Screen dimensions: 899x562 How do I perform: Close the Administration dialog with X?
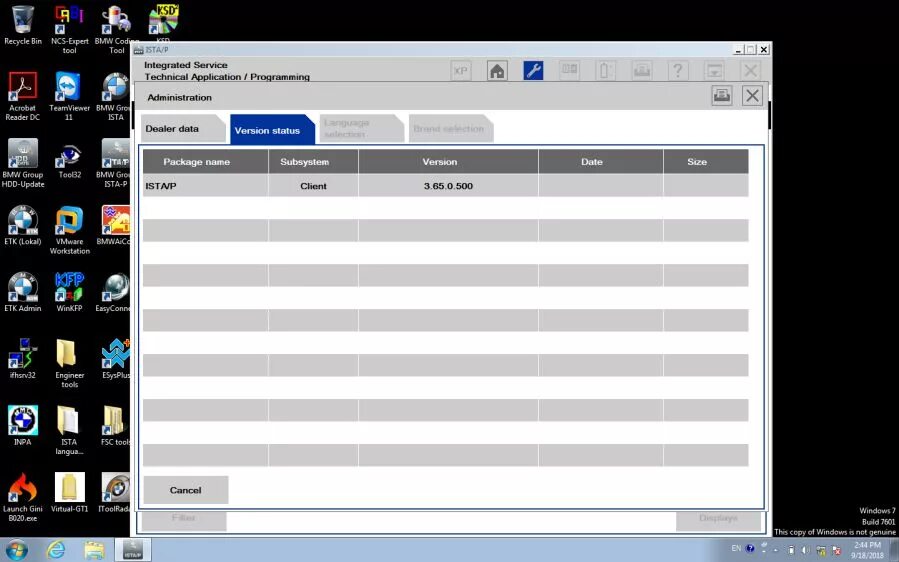[752, 96]
